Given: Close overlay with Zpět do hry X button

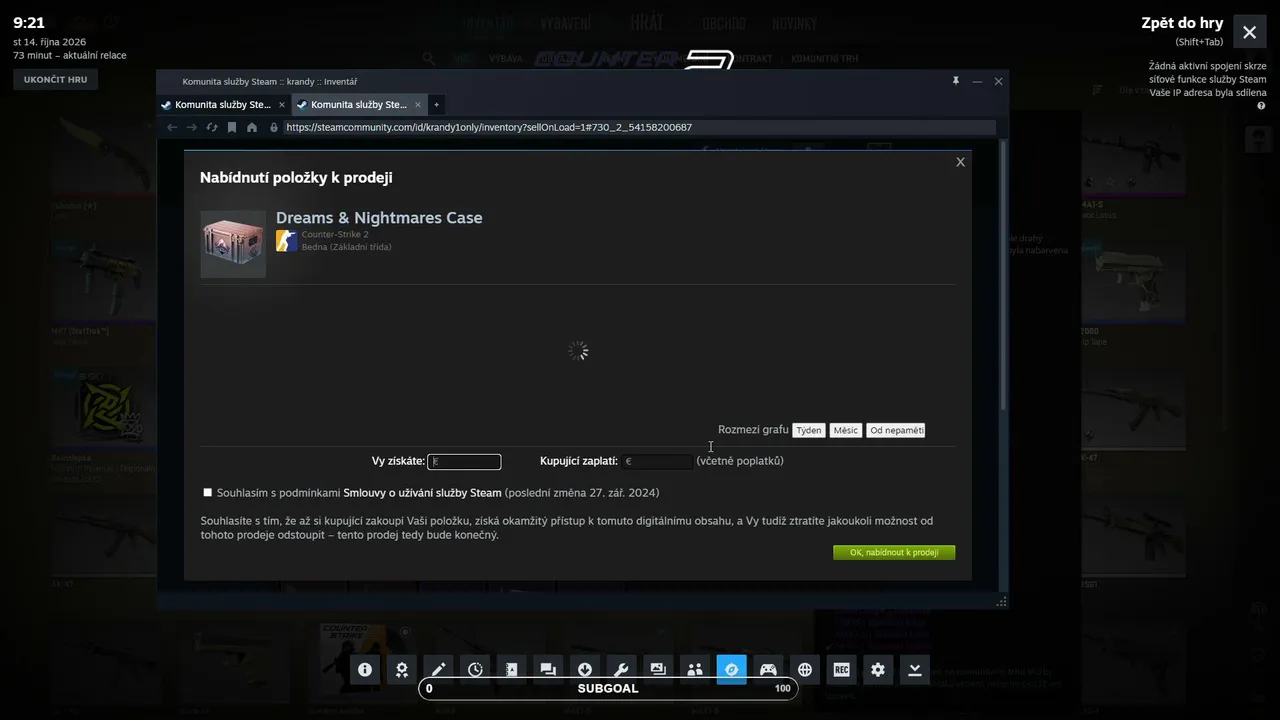Looking at the screenshot, I should point(1250,32).
